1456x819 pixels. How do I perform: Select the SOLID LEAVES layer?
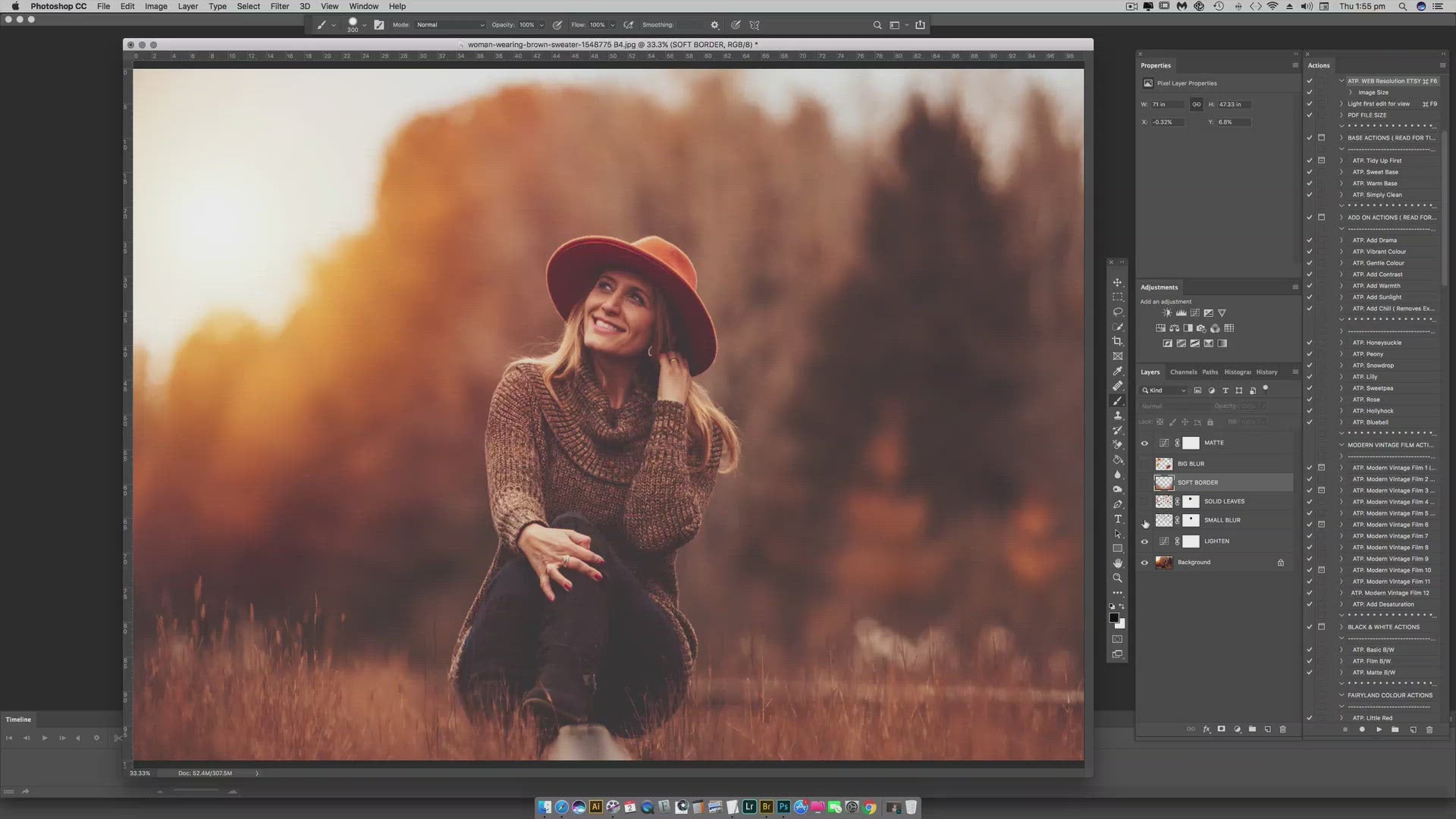[x=1224, y=501]
